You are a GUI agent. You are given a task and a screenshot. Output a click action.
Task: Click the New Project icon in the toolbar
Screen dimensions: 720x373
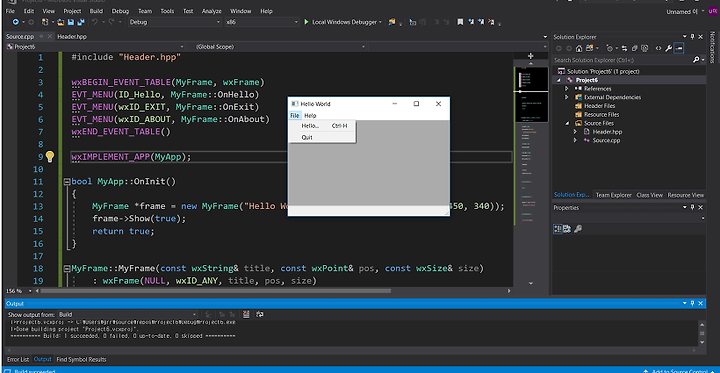click(x=45, y=22)
